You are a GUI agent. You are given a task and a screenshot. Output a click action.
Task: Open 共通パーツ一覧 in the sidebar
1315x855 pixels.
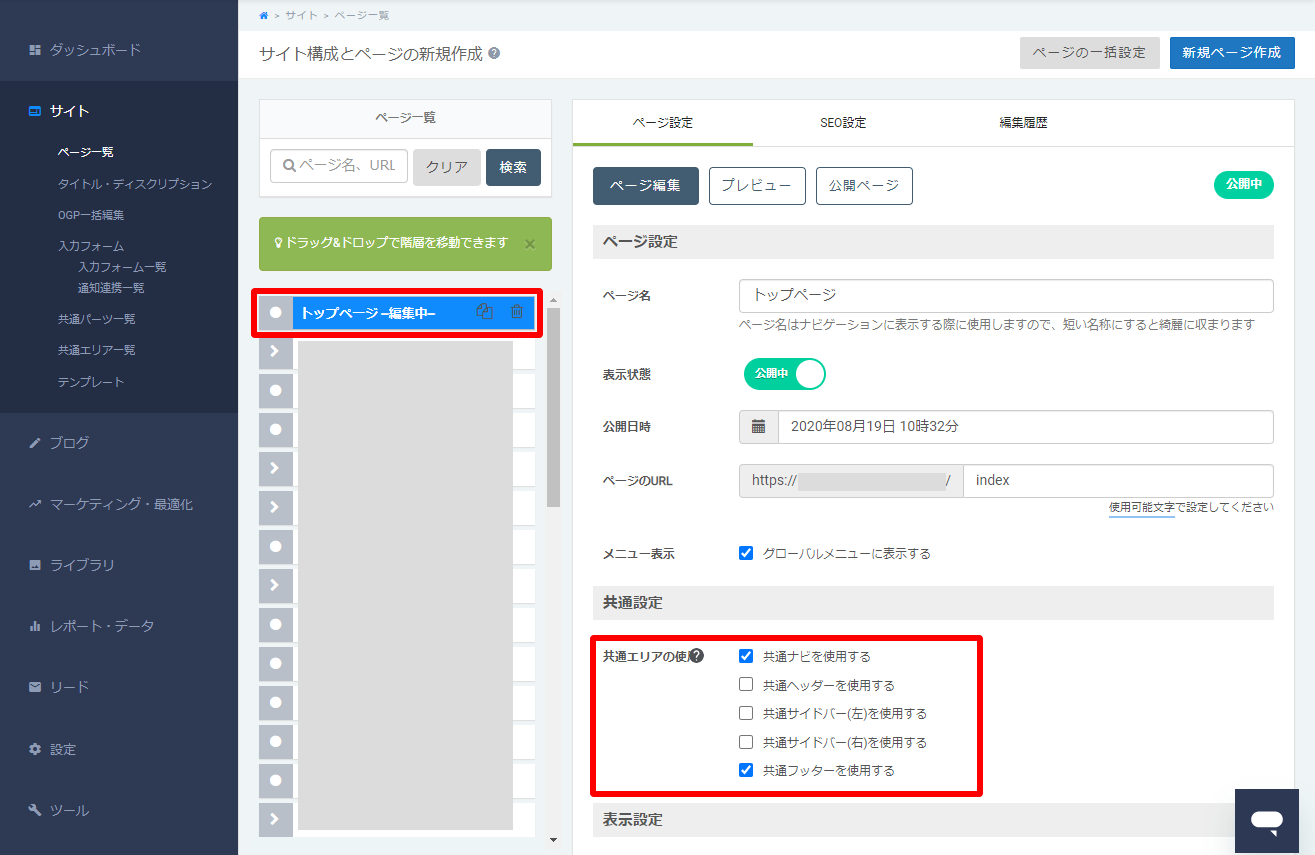tap(97, 319)
